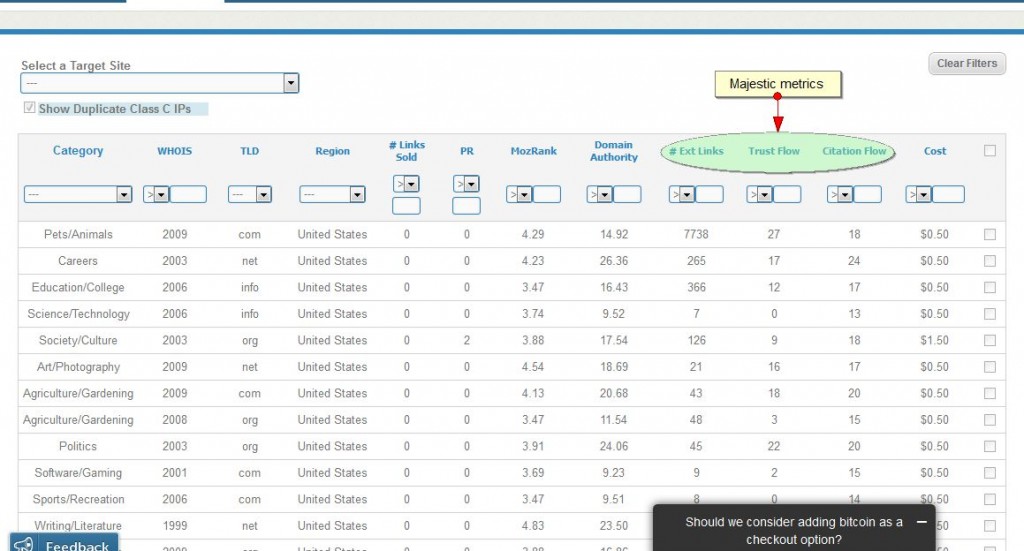Click the $1.50 cost value

935,341
